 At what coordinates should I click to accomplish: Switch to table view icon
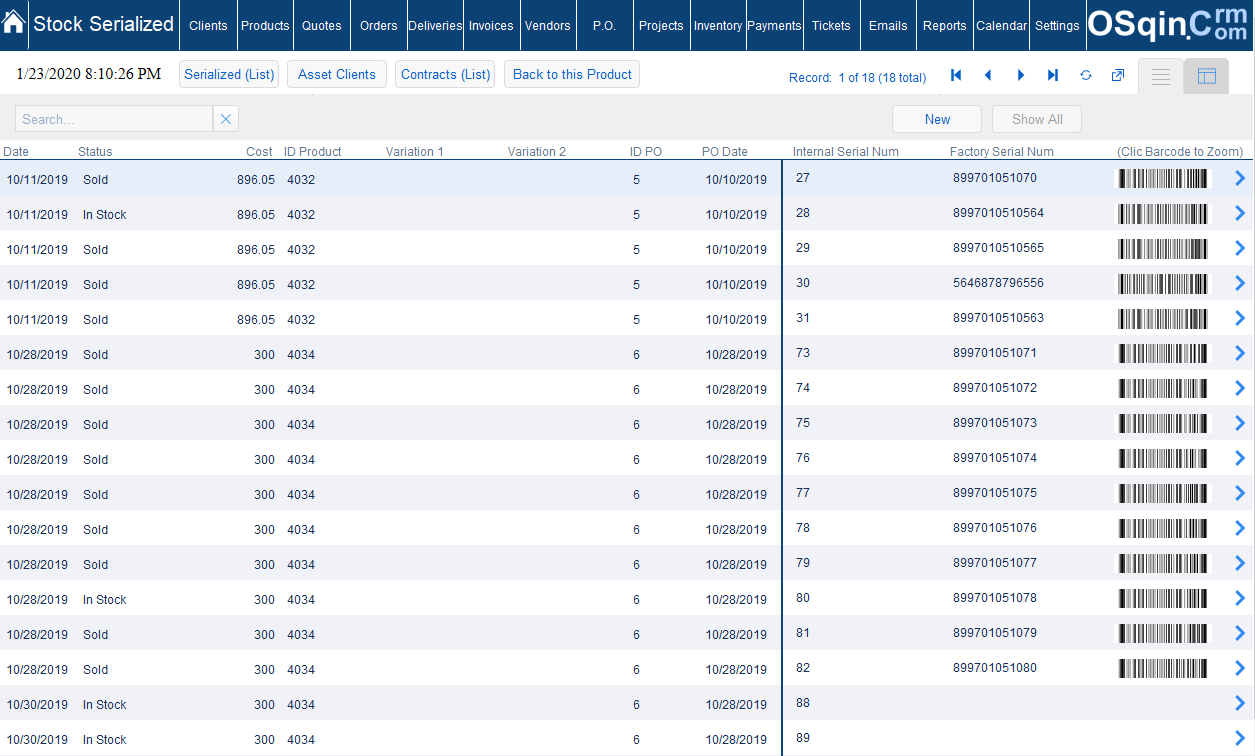[1206, 77]
